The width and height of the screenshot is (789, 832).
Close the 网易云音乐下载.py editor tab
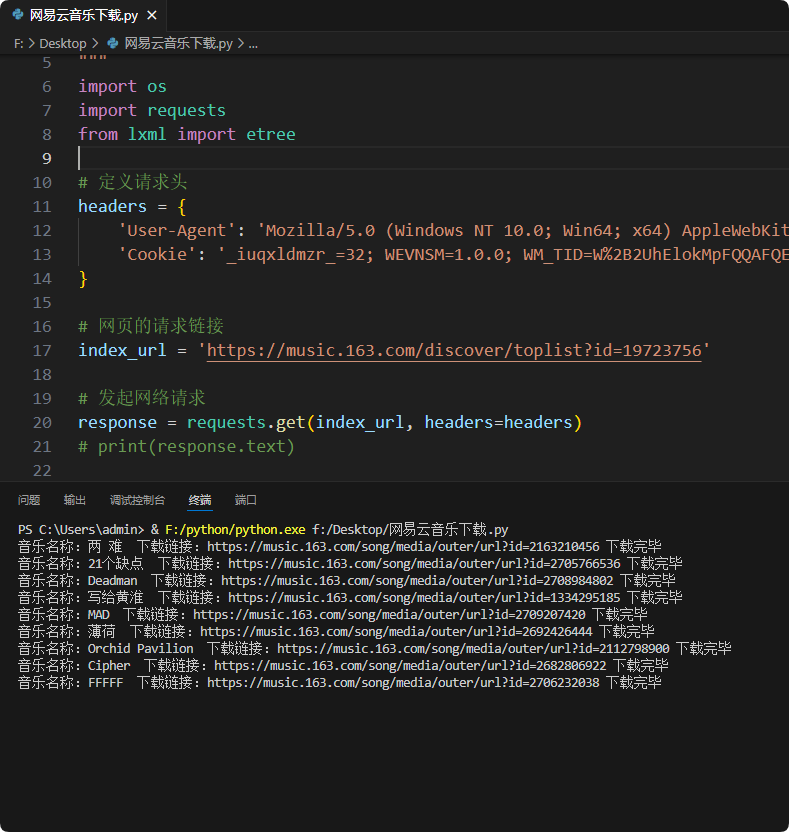pyautogui.click(x=152, y=15)
